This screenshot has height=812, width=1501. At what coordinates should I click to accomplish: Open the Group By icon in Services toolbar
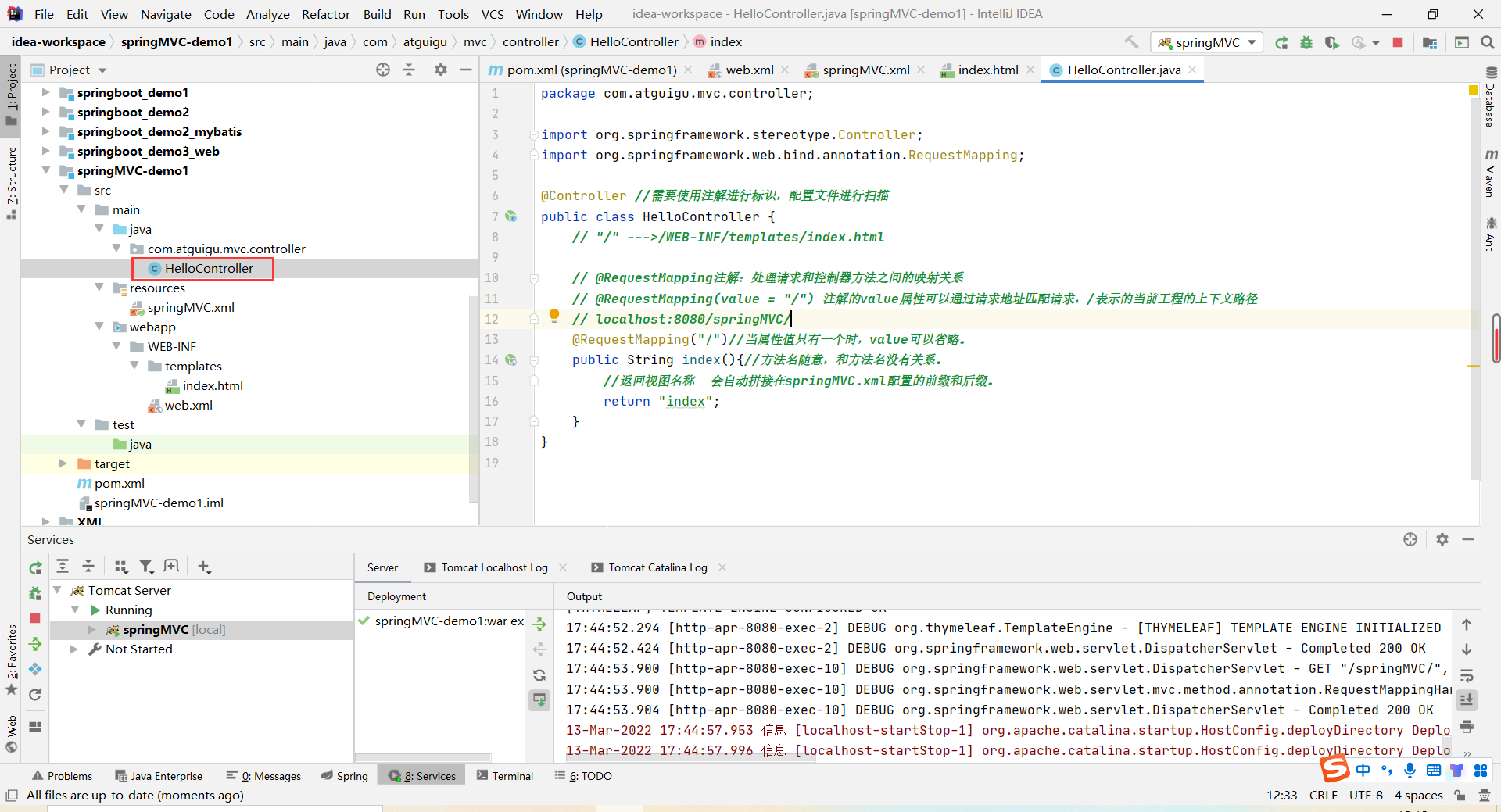coord(120,567)
